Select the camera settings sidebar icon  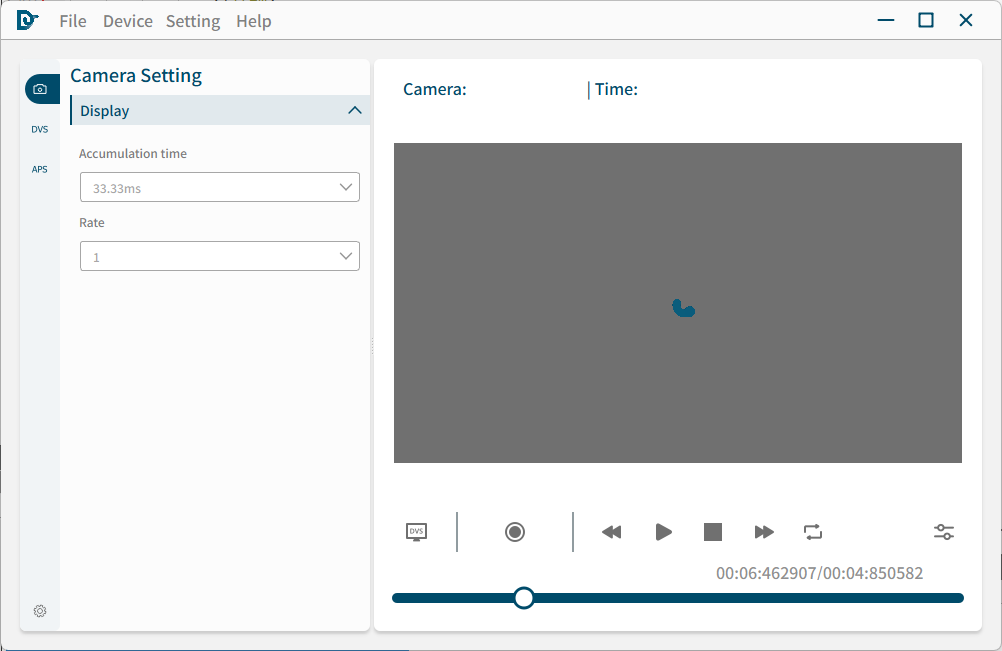click(40, 89)
